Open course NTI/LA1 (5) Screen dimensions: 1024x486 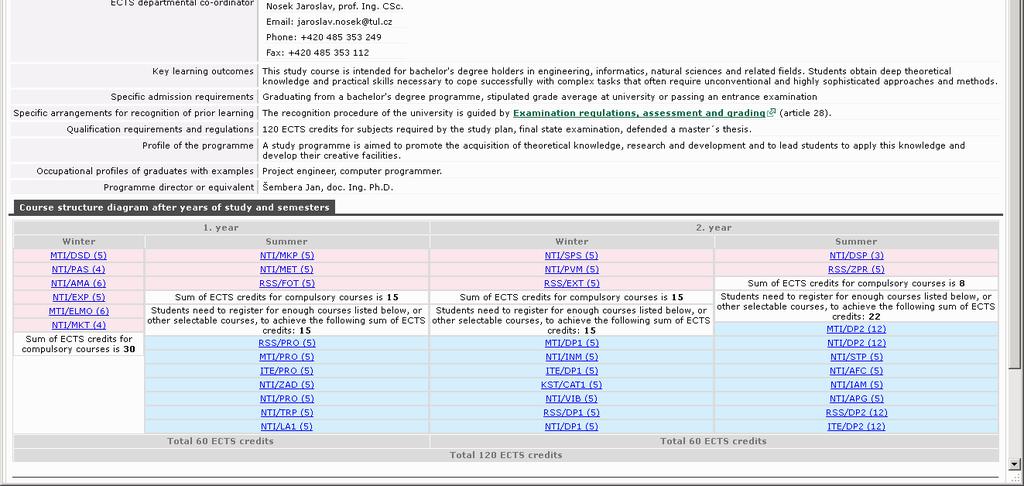pyautogui.click(x=287, y=427)
